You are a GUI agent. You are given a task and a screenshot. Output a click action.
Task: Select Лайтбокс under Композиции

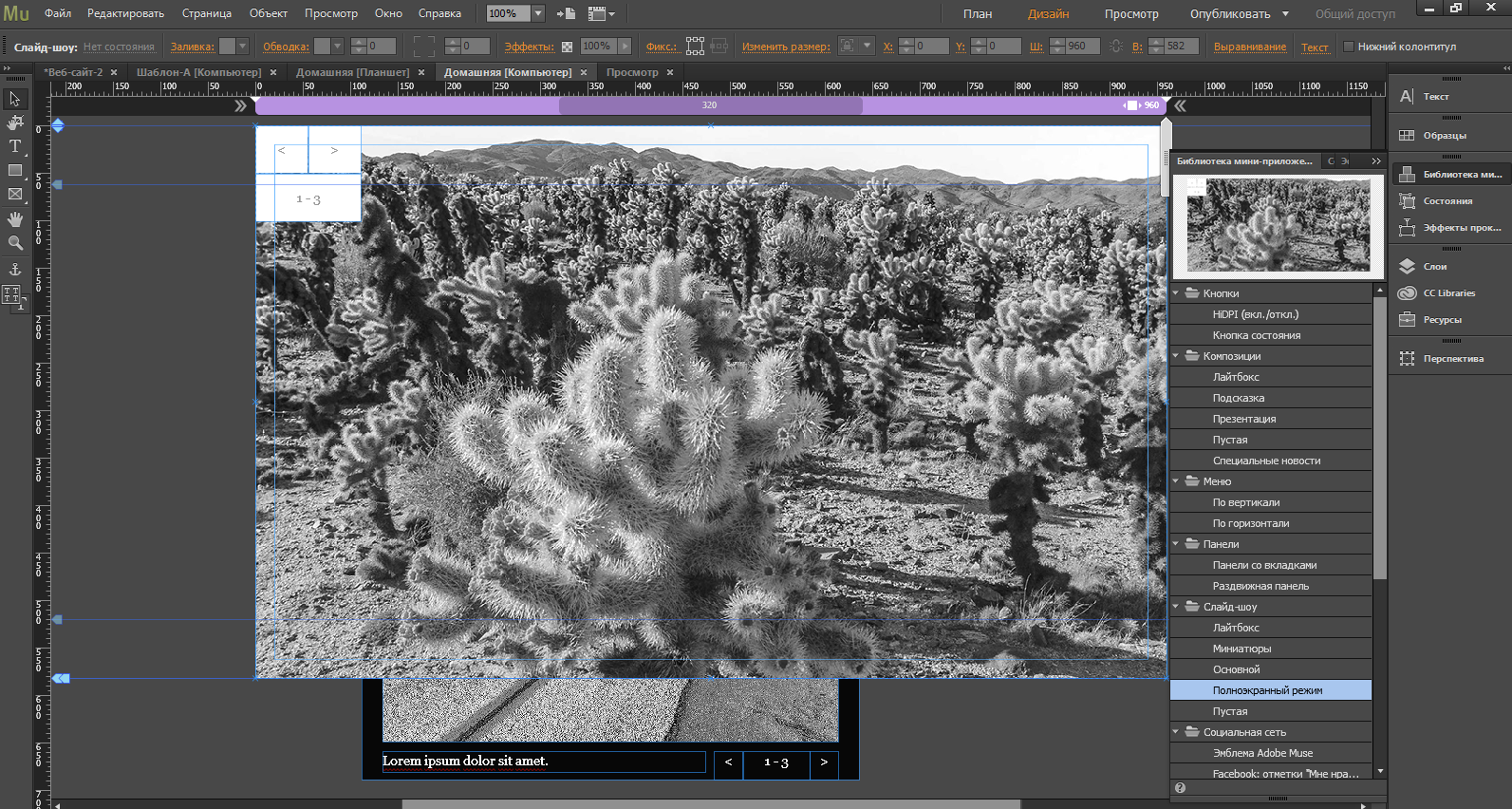click(1271, 377)
